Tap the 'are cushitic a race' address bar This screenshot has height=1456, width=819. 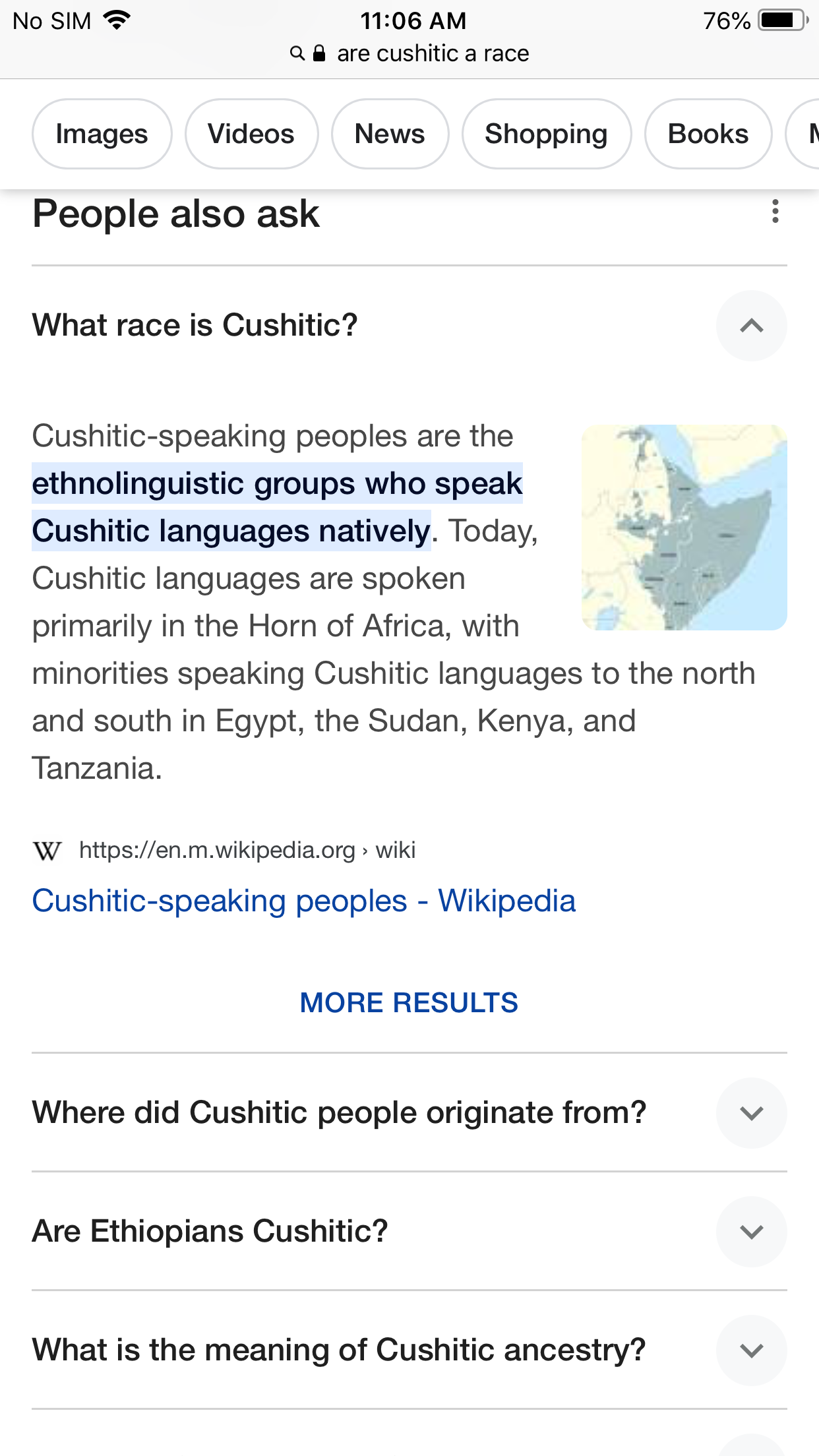[x=409, y=53]
